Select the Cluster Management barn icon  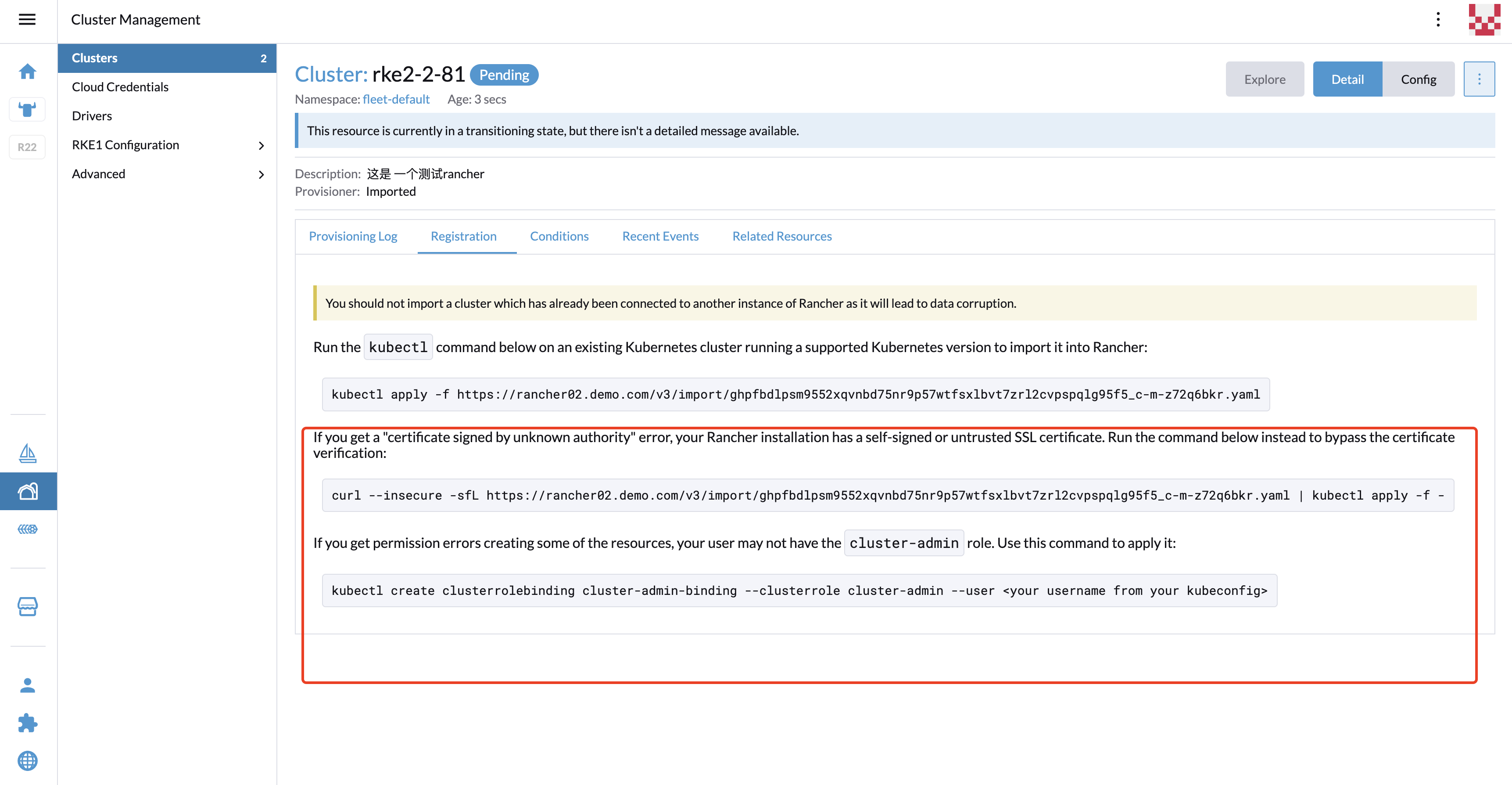coord(28,491)
